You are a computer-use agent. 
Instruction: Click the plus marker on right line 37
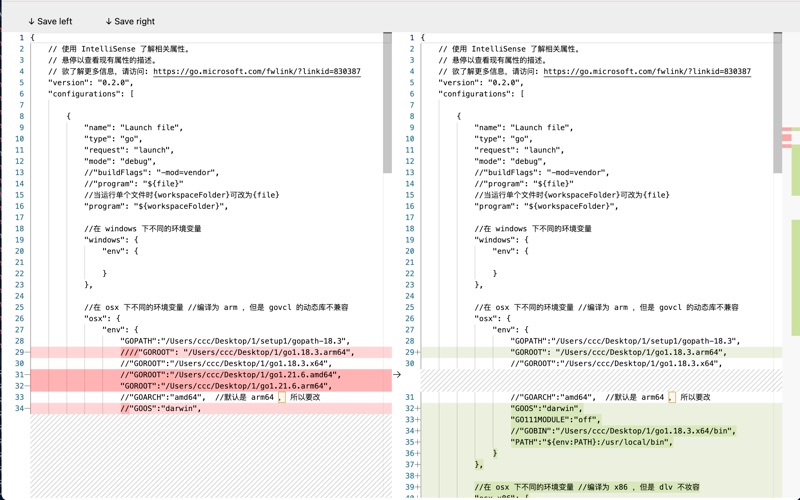click(x=417, y=465)
